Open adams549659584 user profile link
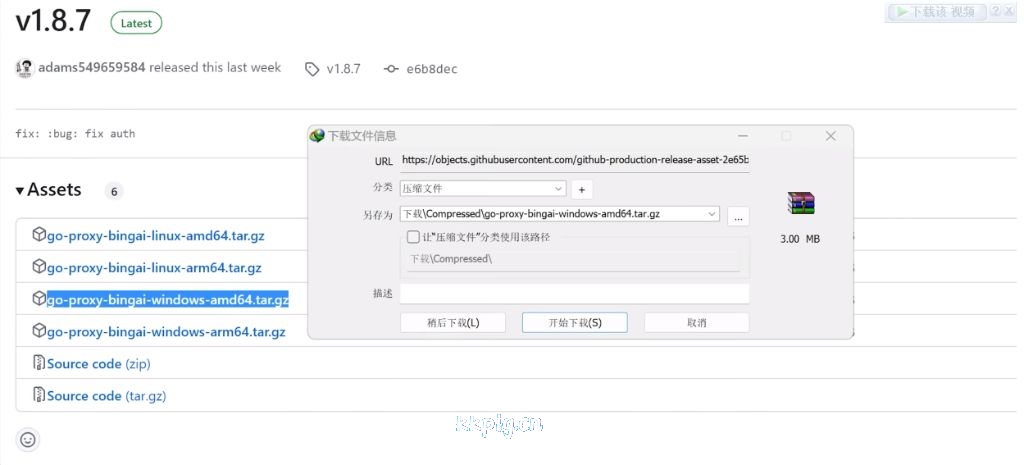 (91, 67)
